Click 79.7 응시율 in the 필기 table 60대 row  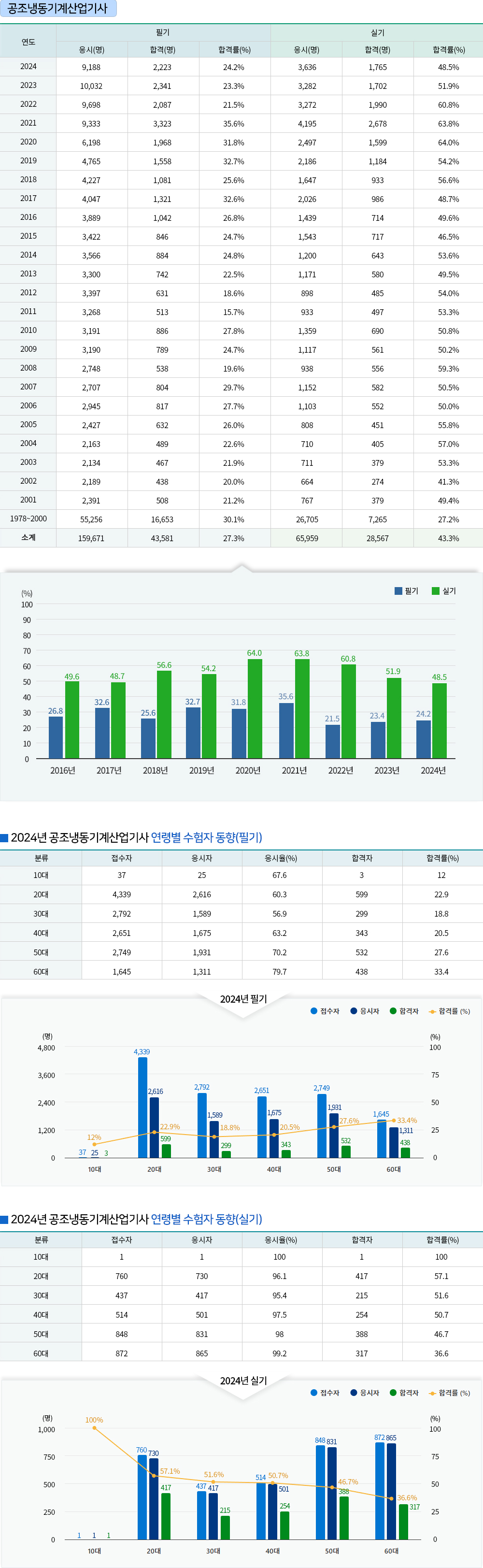280,971
